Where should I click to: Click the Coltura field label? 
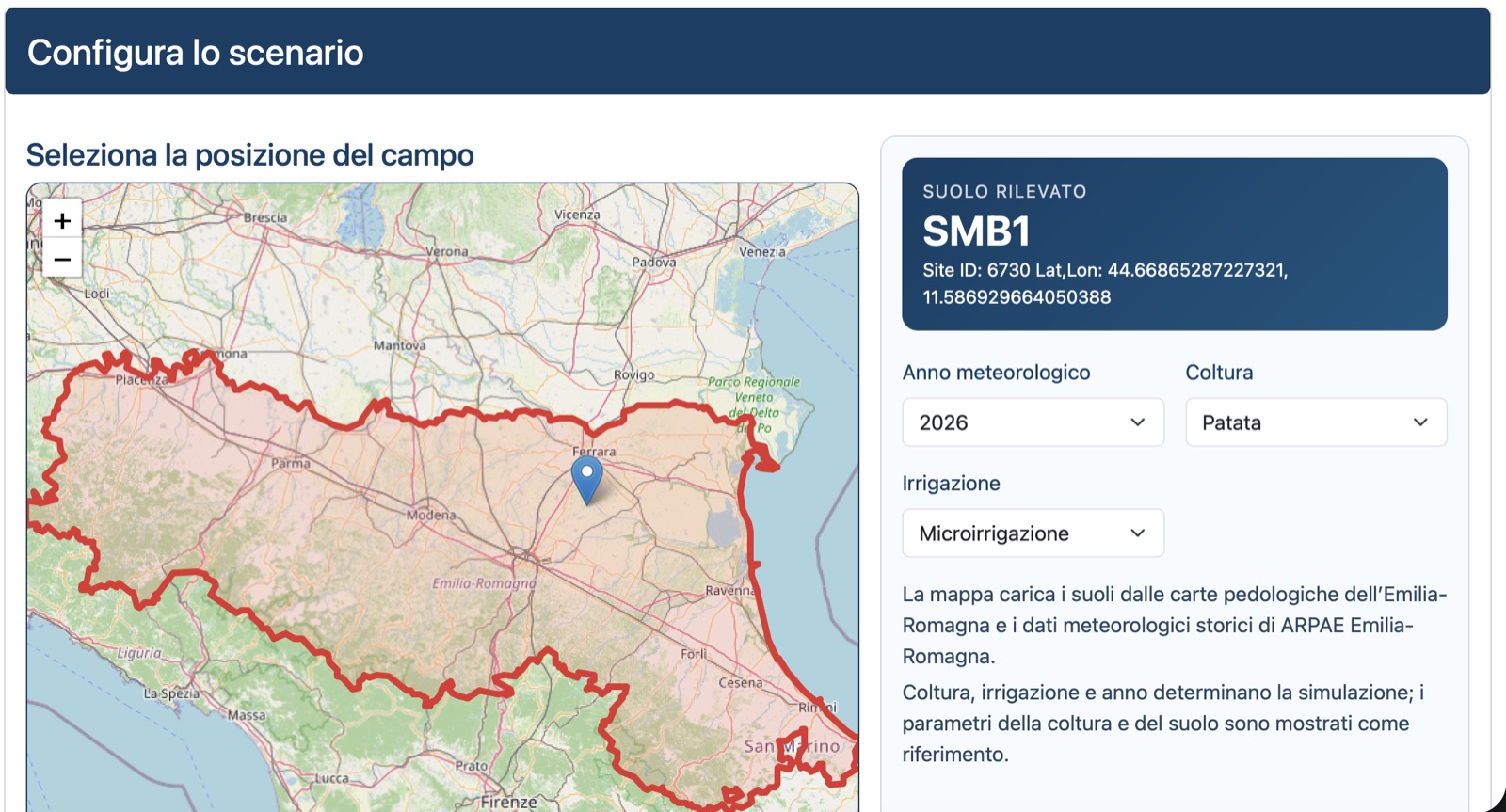coord(1219,373)
